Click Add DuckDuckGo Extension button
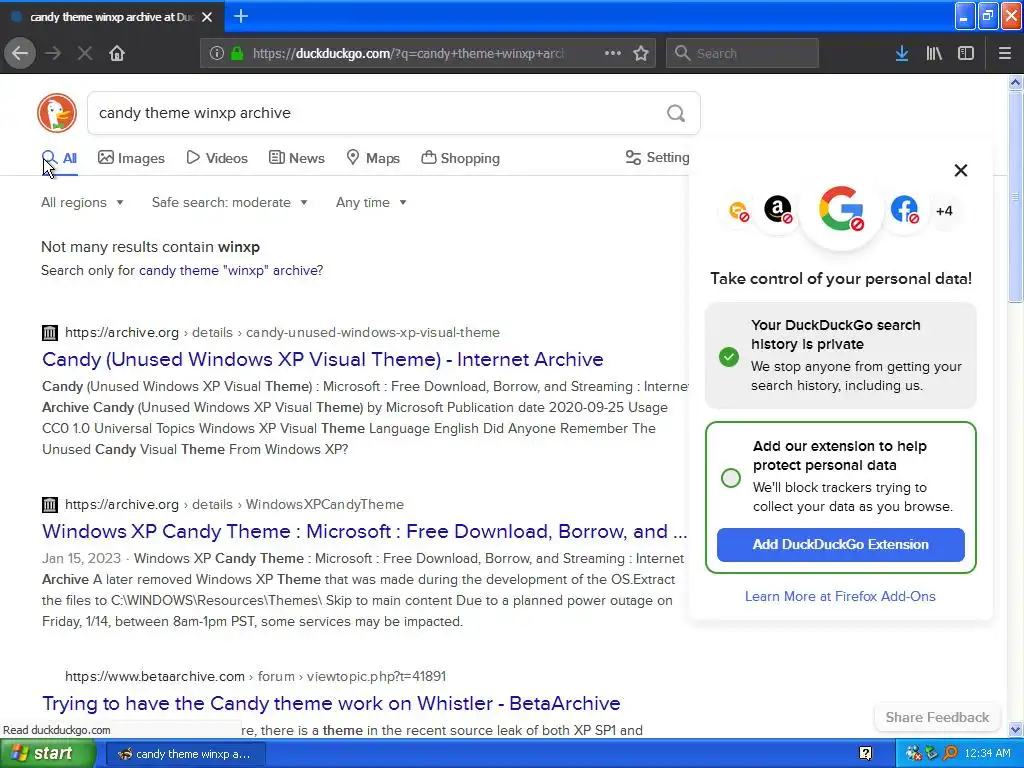This screenshot has height=768, width=1024. [840, 545]
